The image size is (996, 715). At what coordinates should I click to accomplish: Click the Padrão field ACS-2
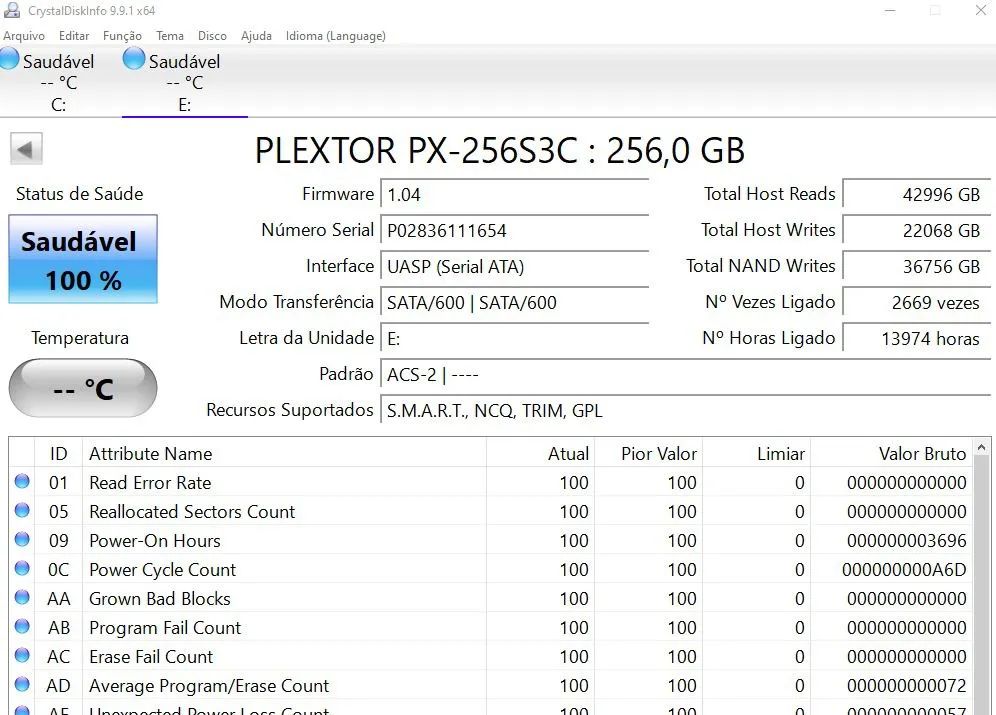click(685, 375)
